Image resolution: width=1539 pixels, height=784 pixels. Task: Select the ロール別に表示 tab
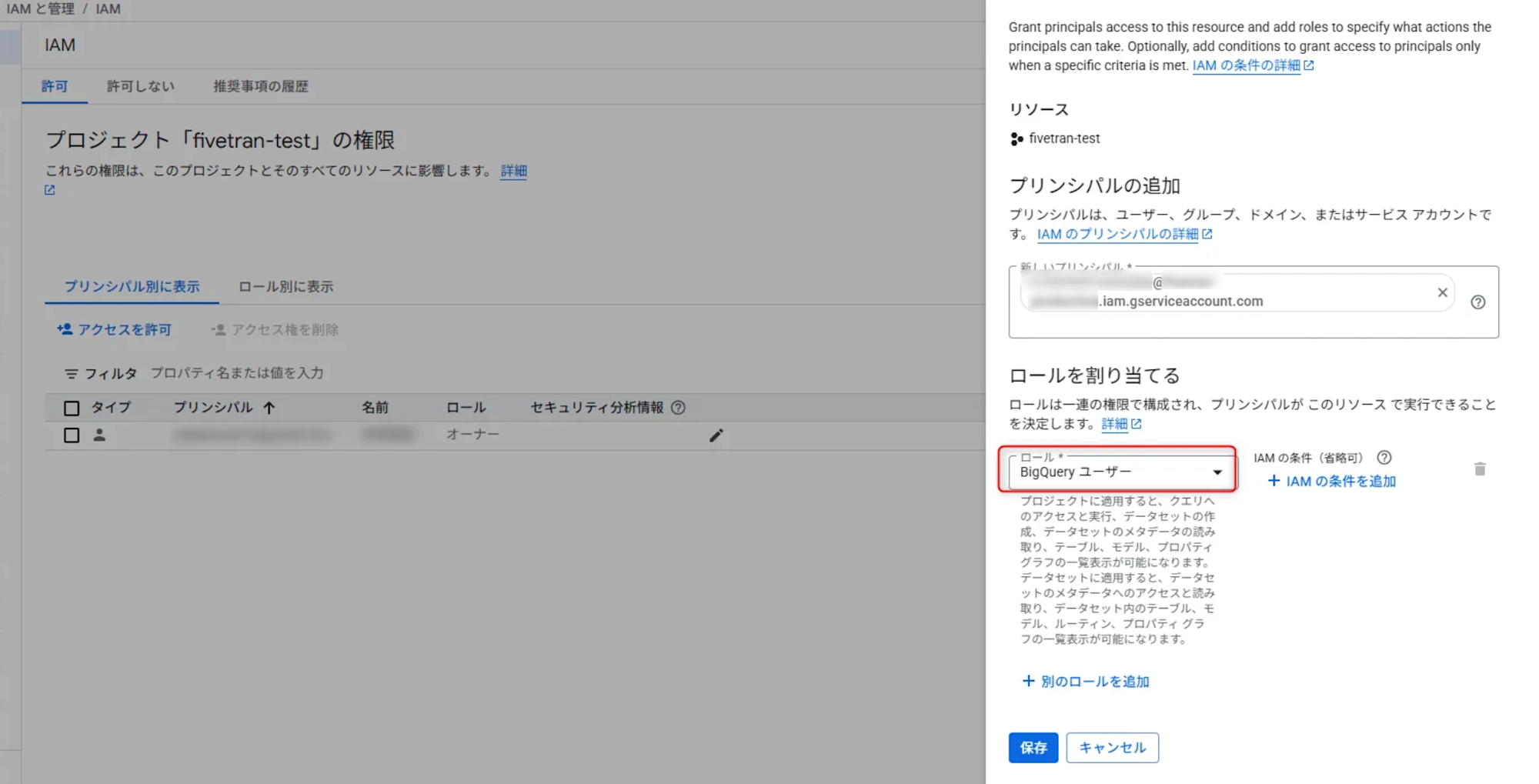[x=285, y=286]
